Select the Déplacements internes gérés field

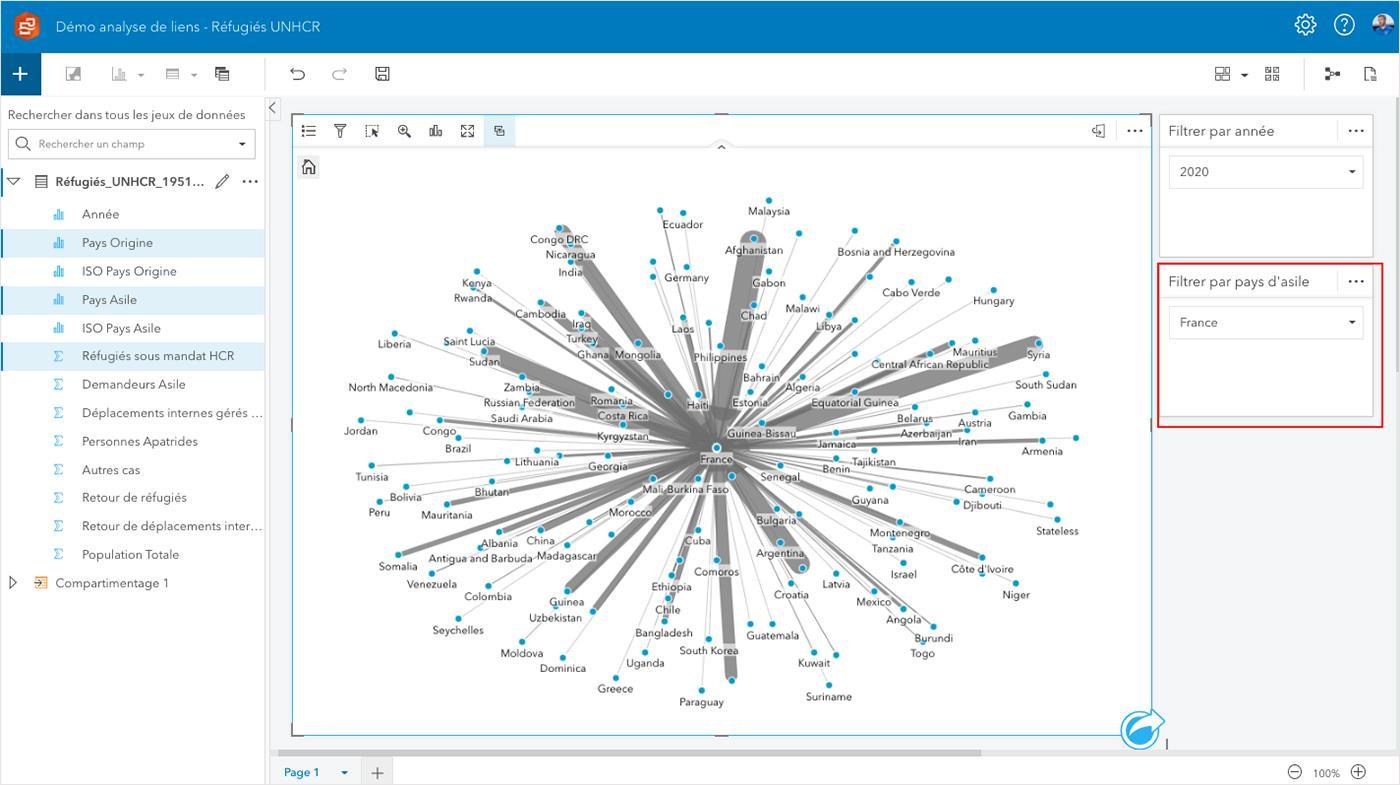[134, 413]
